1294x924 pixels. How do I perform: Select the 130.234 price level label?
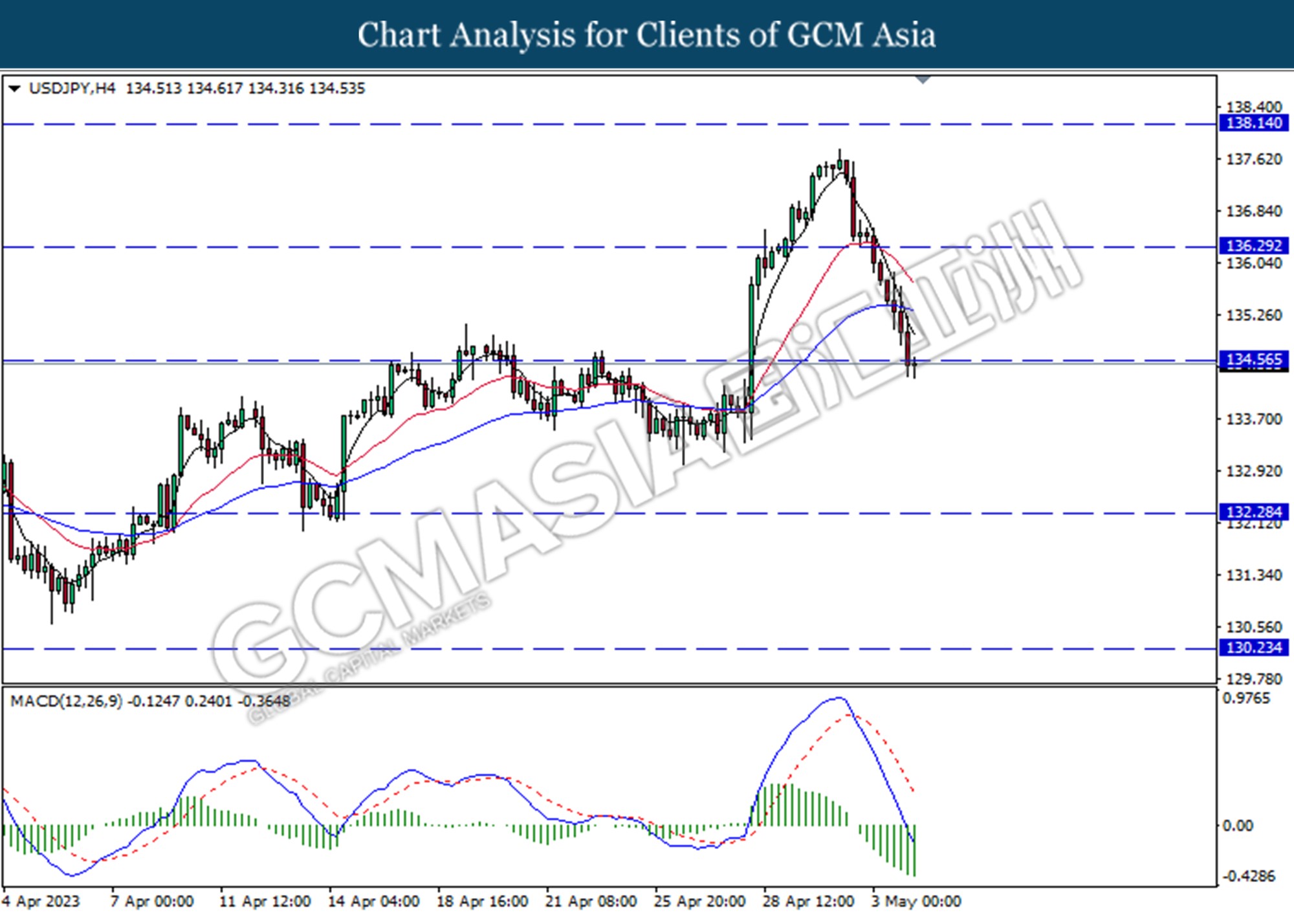pos(1254,648)
